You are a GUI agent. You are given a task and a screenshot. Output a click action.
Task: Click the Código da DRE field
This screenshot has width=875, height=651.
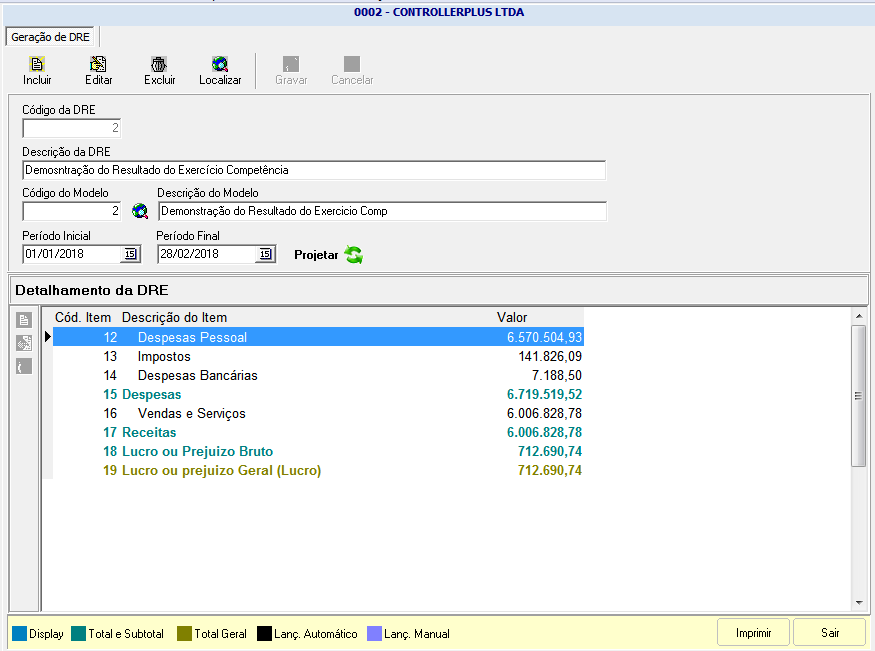pyautogui.click(x=71, y=128)
